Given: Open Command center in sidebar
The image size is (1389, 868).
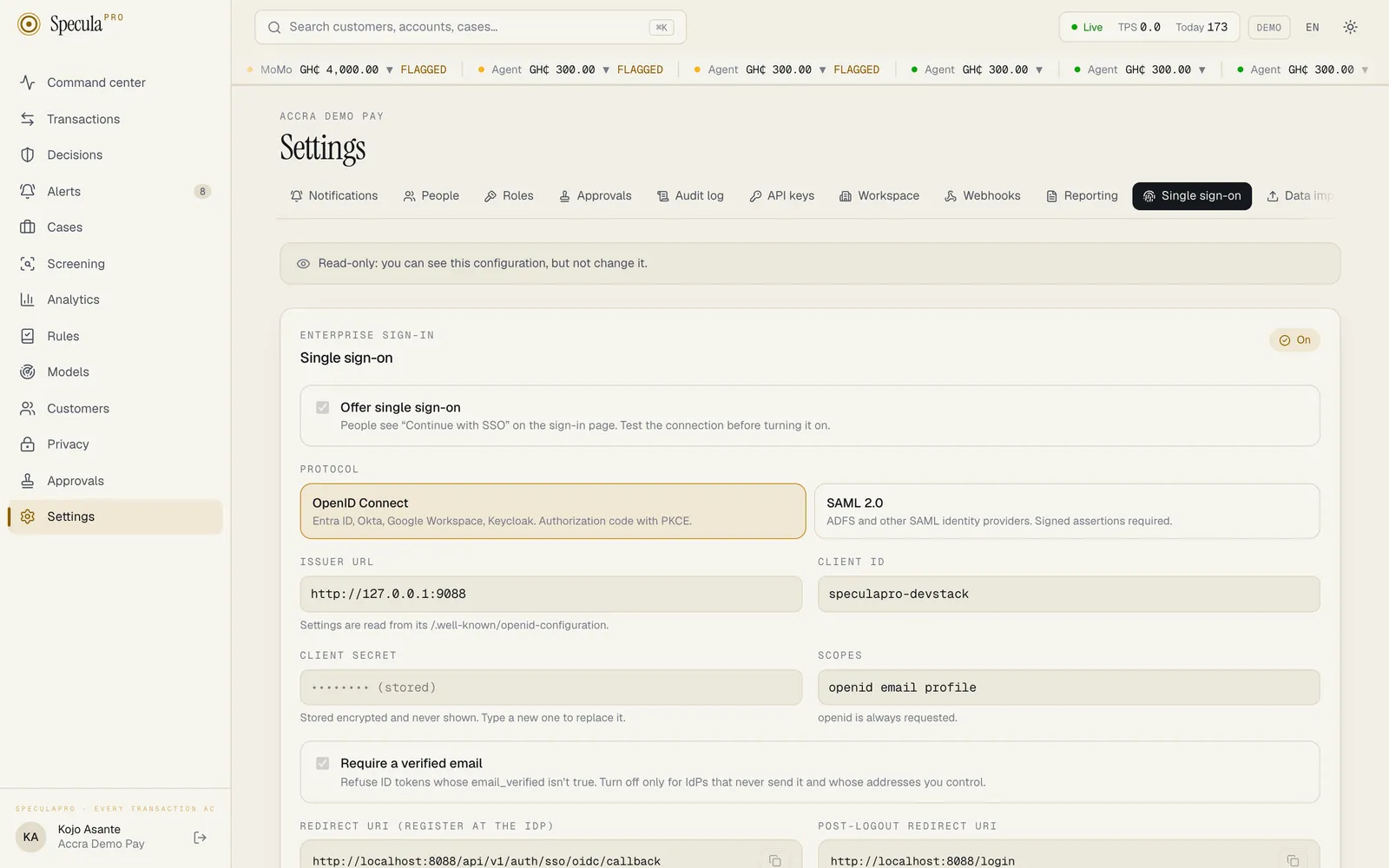Looking at the screenshot, I should (115, 82).
